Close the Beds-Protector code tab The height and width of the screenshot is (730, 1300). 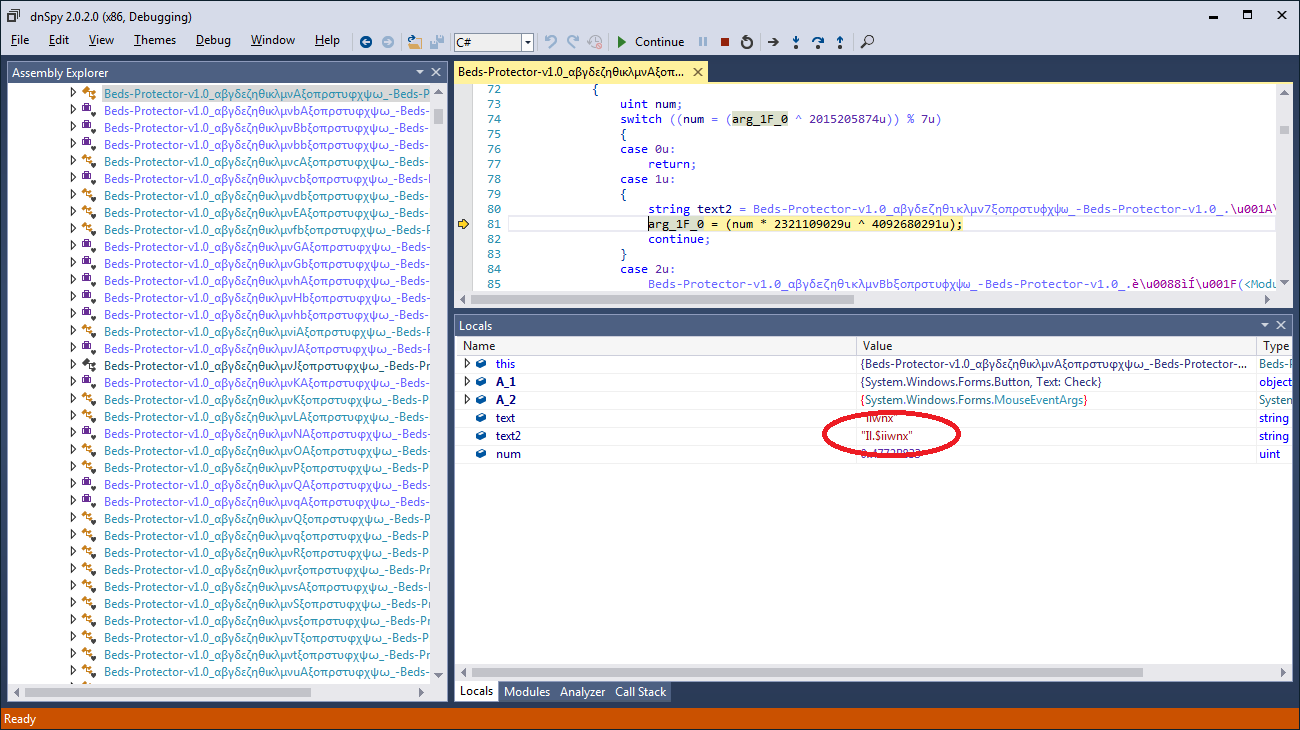tap(698, 72)
